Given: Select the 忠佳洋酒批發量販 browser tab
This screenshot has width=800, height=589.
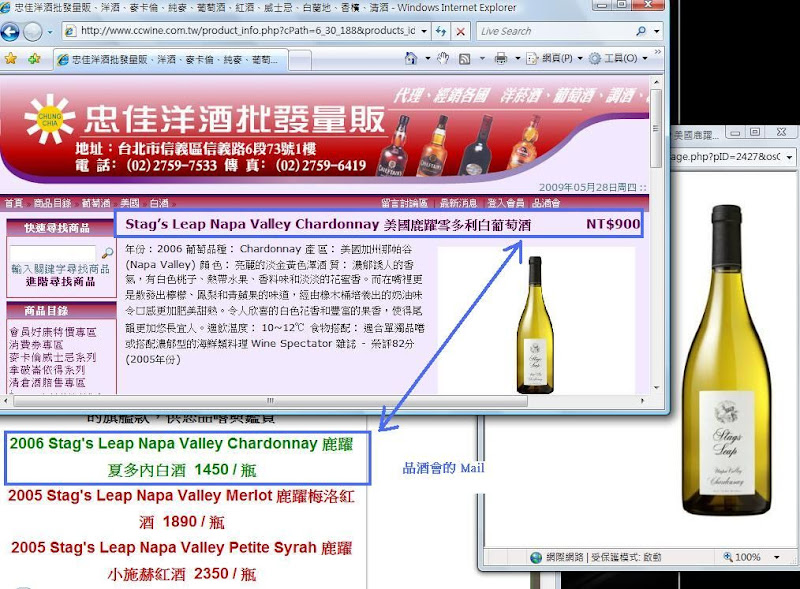Looking at the screenshot, I should 170,60.
